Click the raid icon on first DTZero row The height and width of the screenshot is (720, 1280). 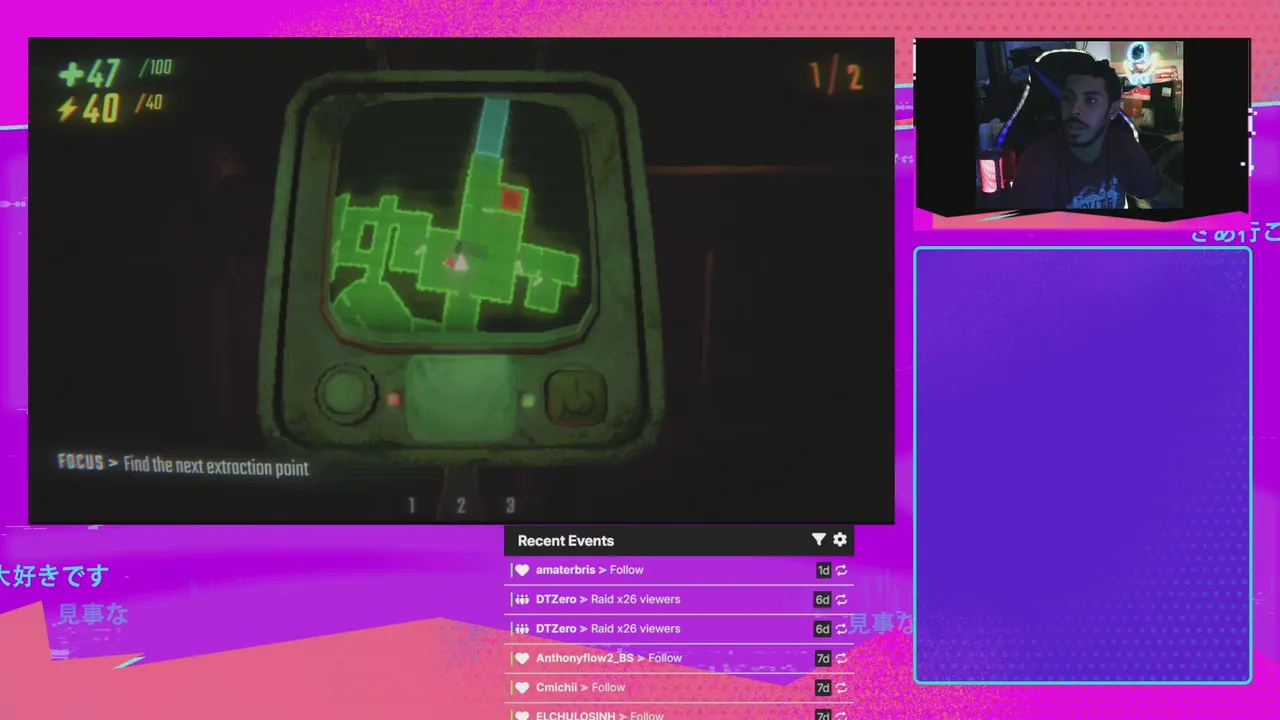522,600
